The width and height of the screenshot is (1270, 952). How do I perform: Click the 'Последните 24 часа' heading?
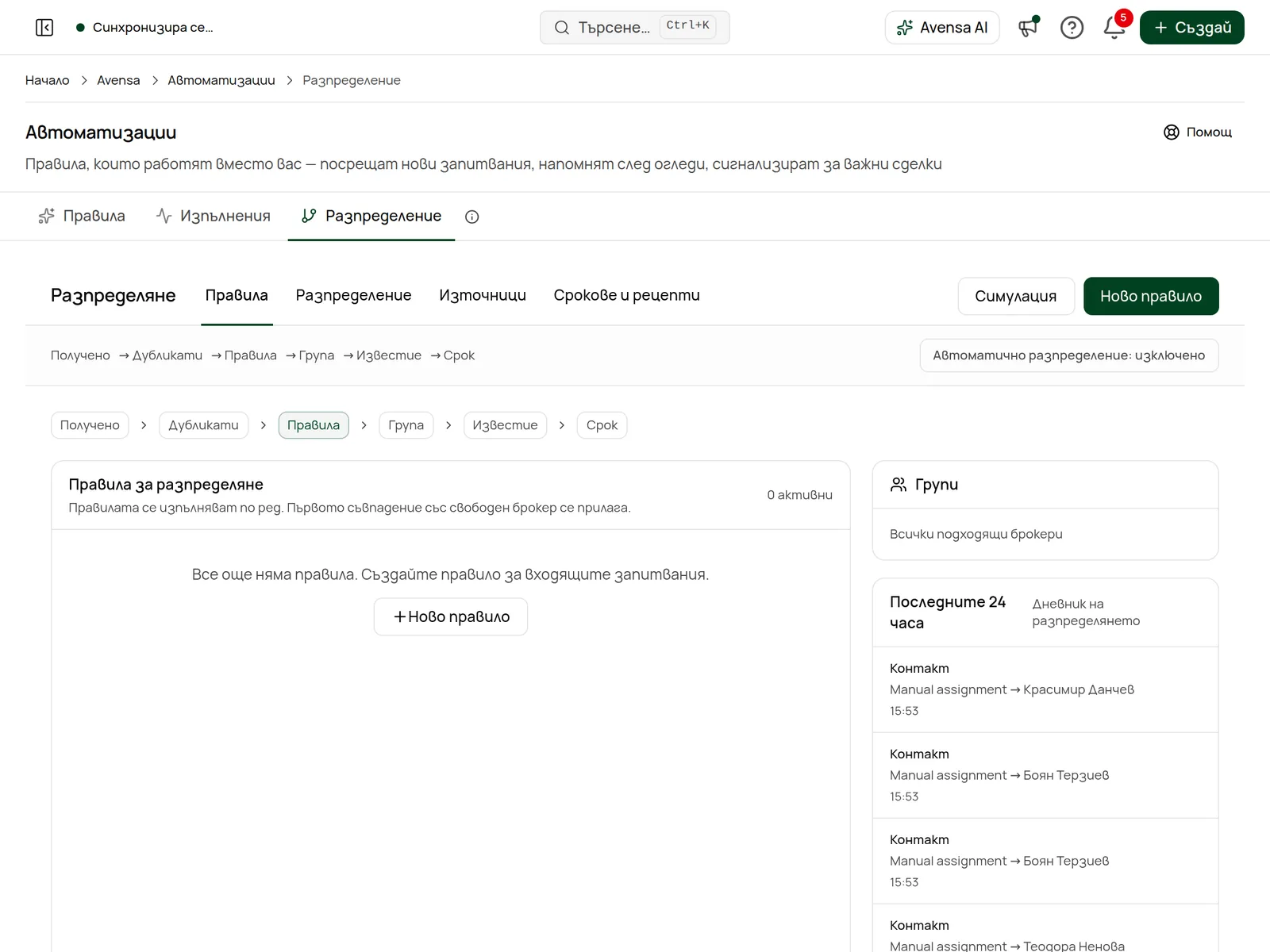tap(948, 612)
